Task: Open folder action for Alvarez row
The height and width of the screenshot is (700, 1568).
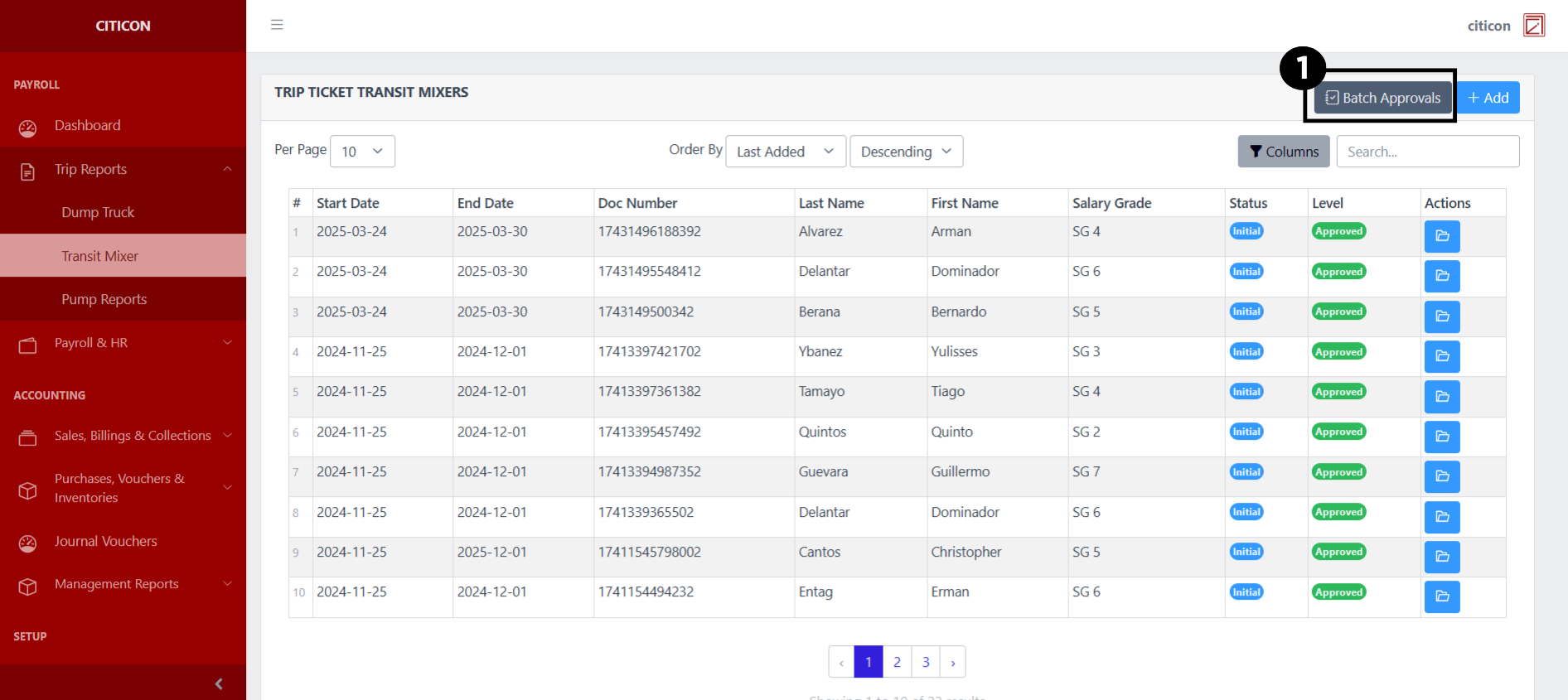Action: [x=1441, y=236]
